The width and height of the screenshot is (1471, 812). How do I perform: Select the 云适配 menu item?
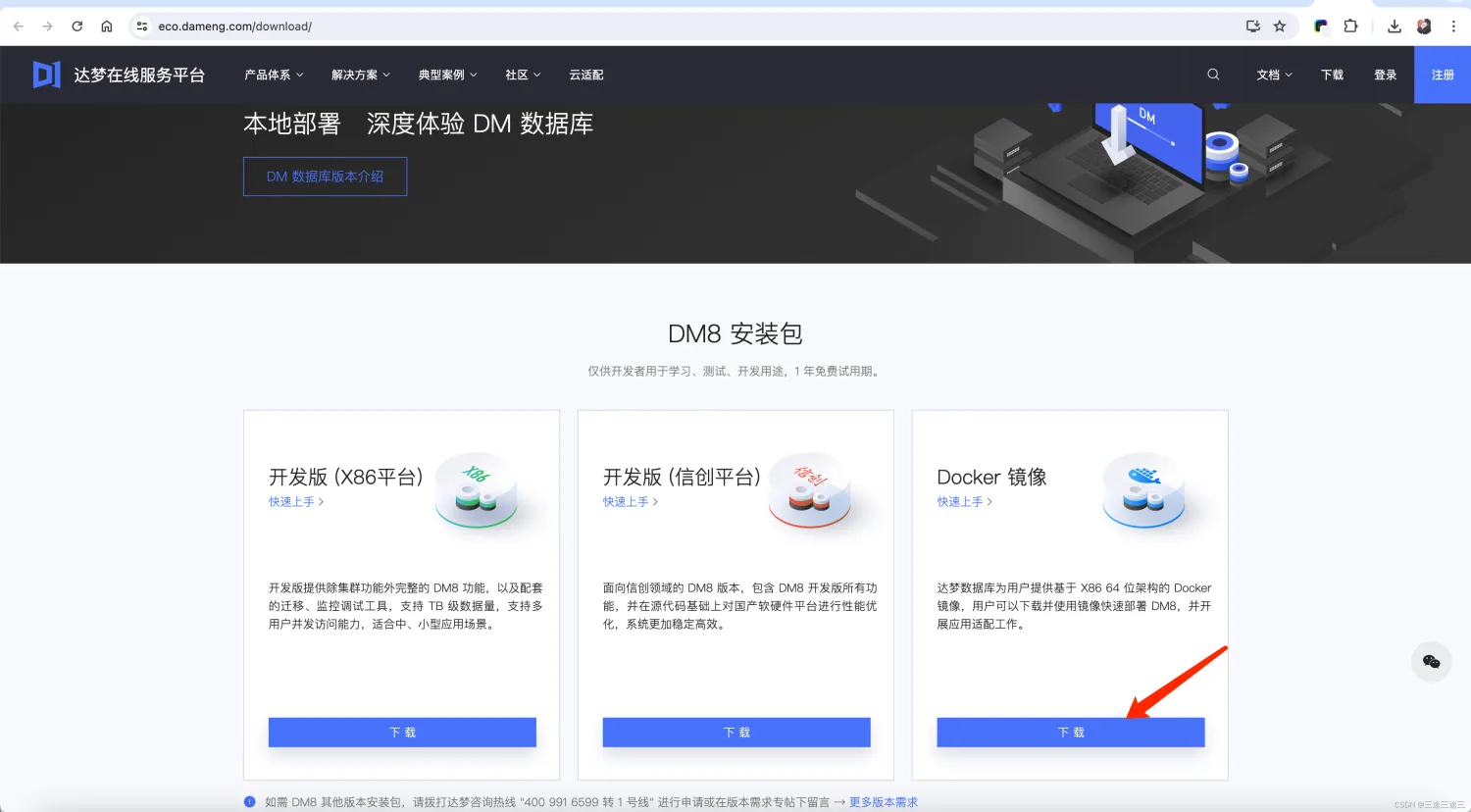coord(586,74)
